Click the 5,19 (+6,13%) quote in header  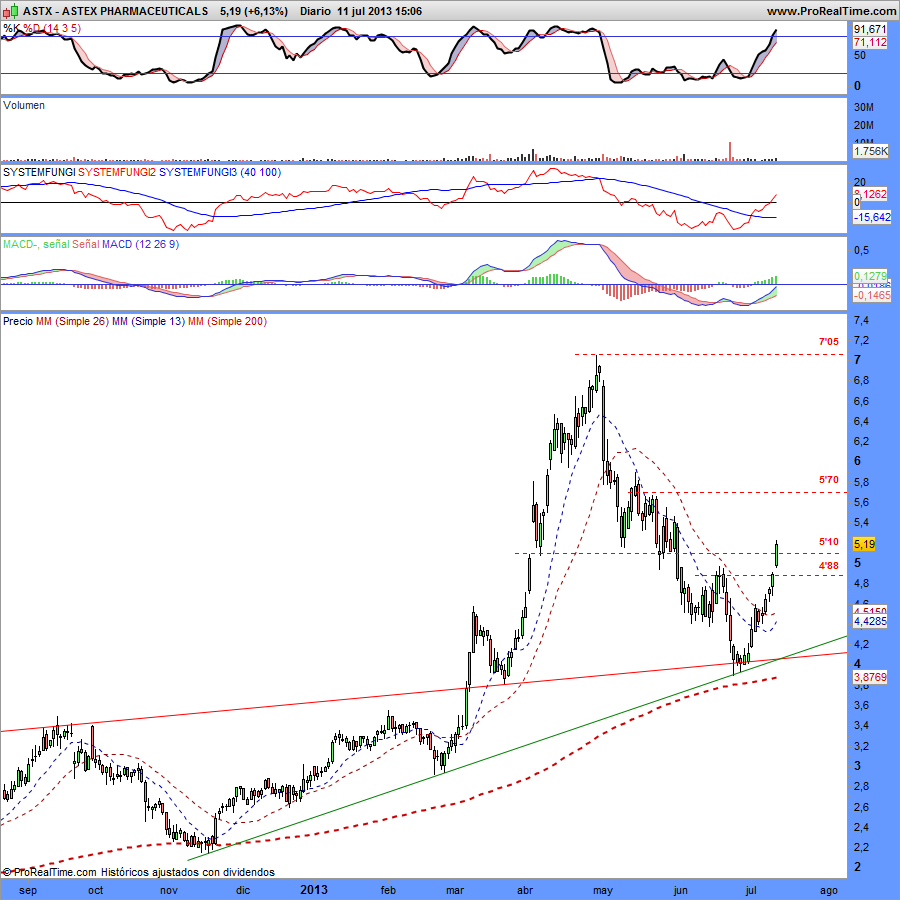click(x=253, y=11)
